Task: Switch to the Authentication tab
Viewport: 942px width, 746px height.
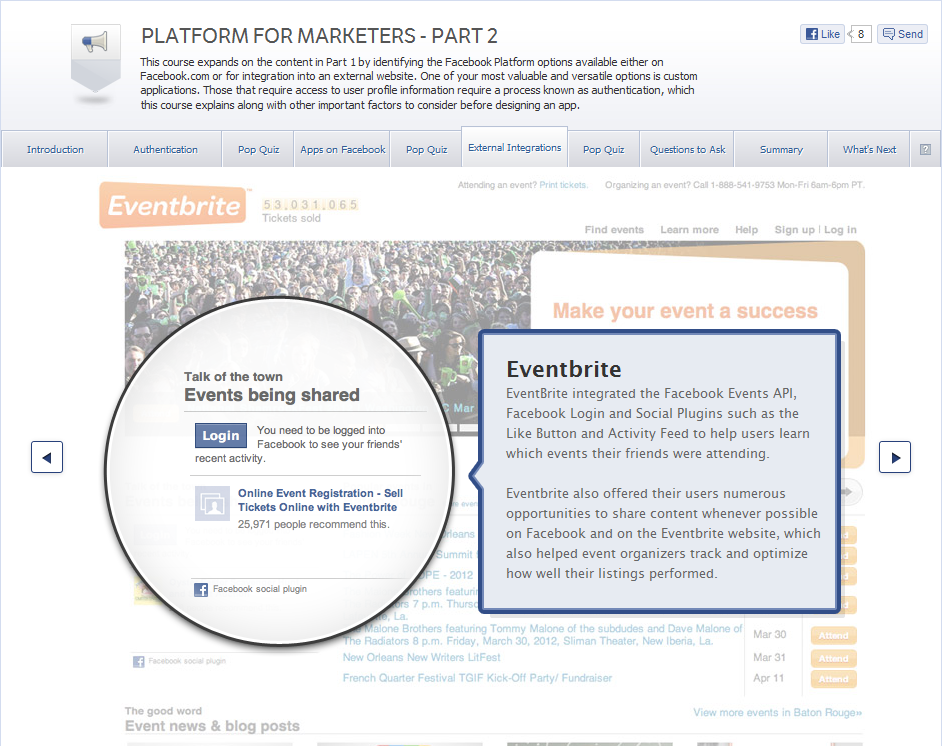Action: click(x=165, y=149)
